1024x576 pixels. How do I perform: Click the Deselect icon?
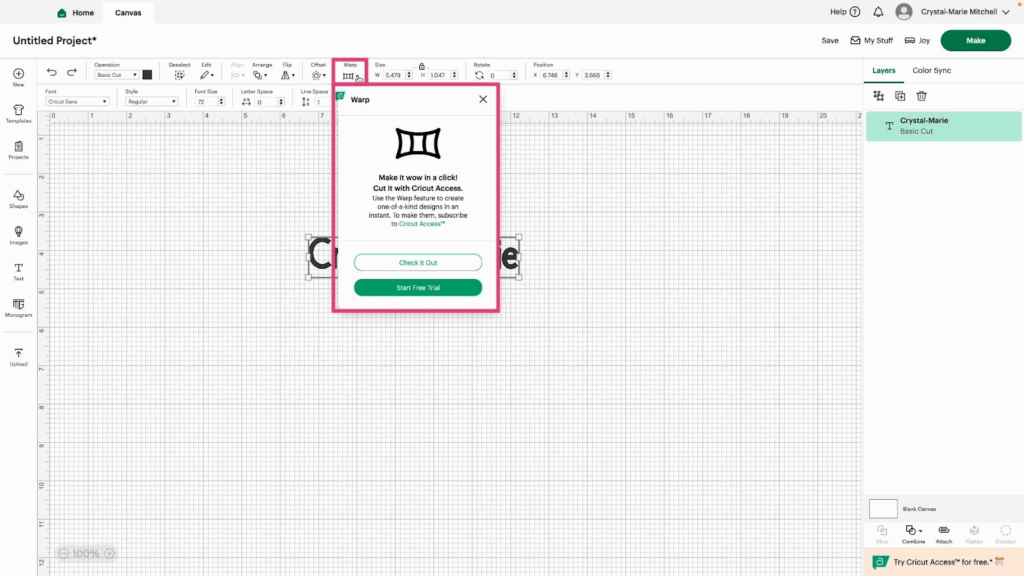[180, 75]
